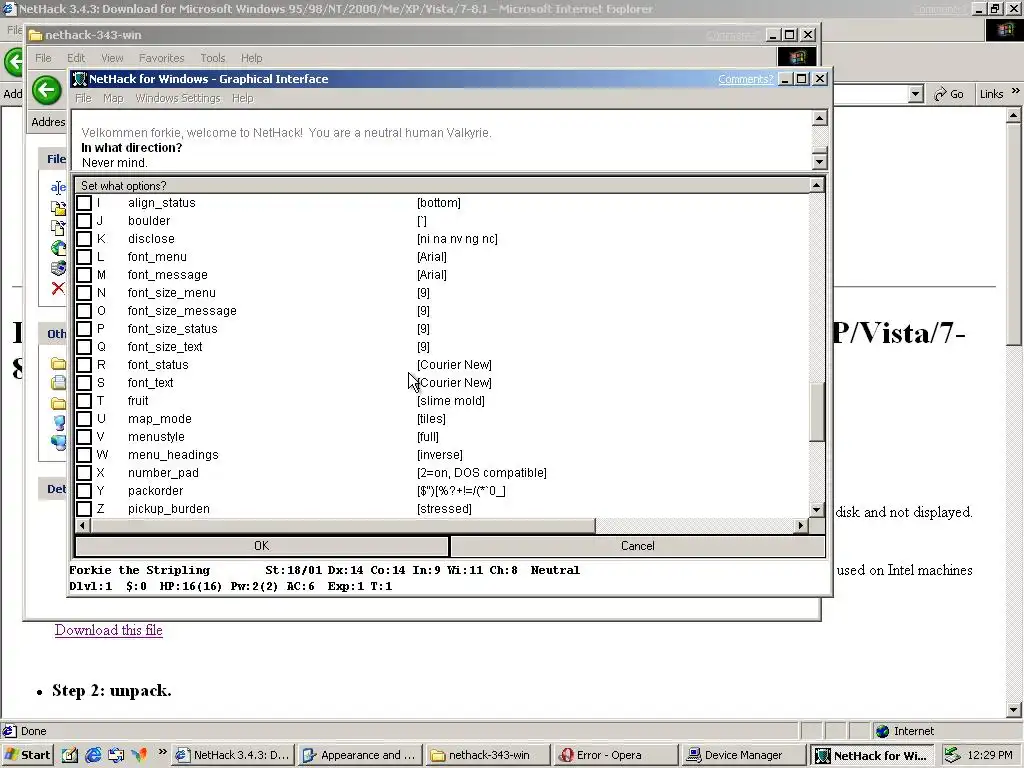This screenshot has height=768, width=1024.
Task: Click the Comments? link in NetHack title bar
Action: click(745, 79)
